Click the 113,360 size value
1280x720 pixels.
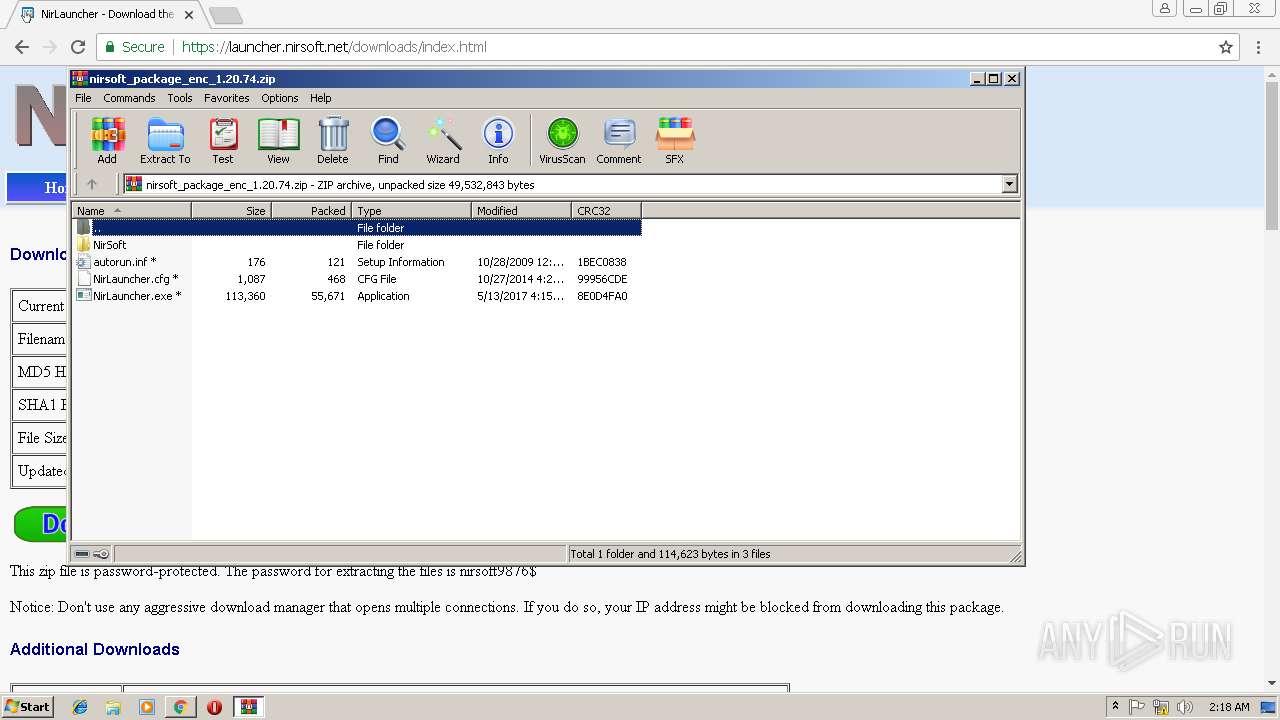coord(245,296)
